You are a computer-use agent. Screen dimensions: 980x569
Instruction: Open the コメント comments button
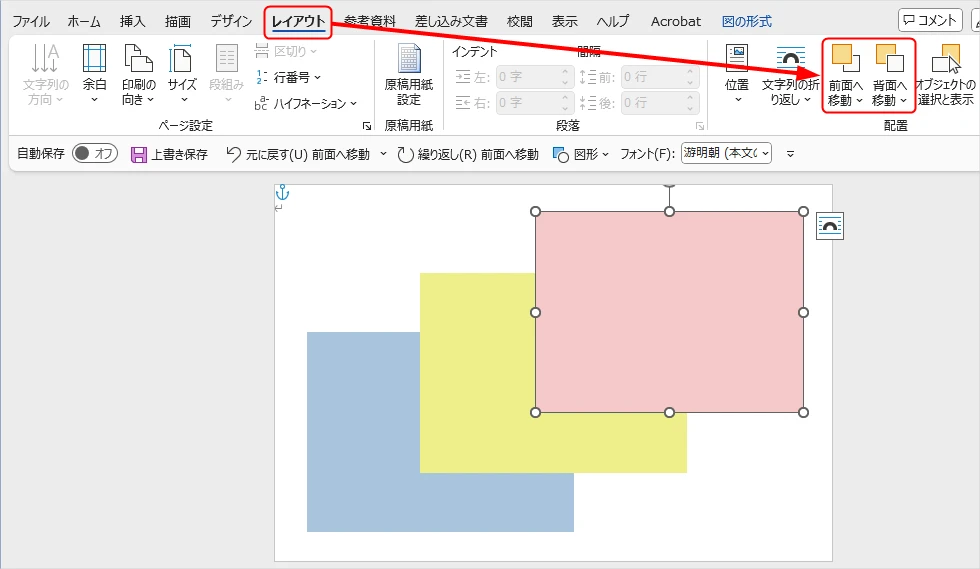click(930, 21)
